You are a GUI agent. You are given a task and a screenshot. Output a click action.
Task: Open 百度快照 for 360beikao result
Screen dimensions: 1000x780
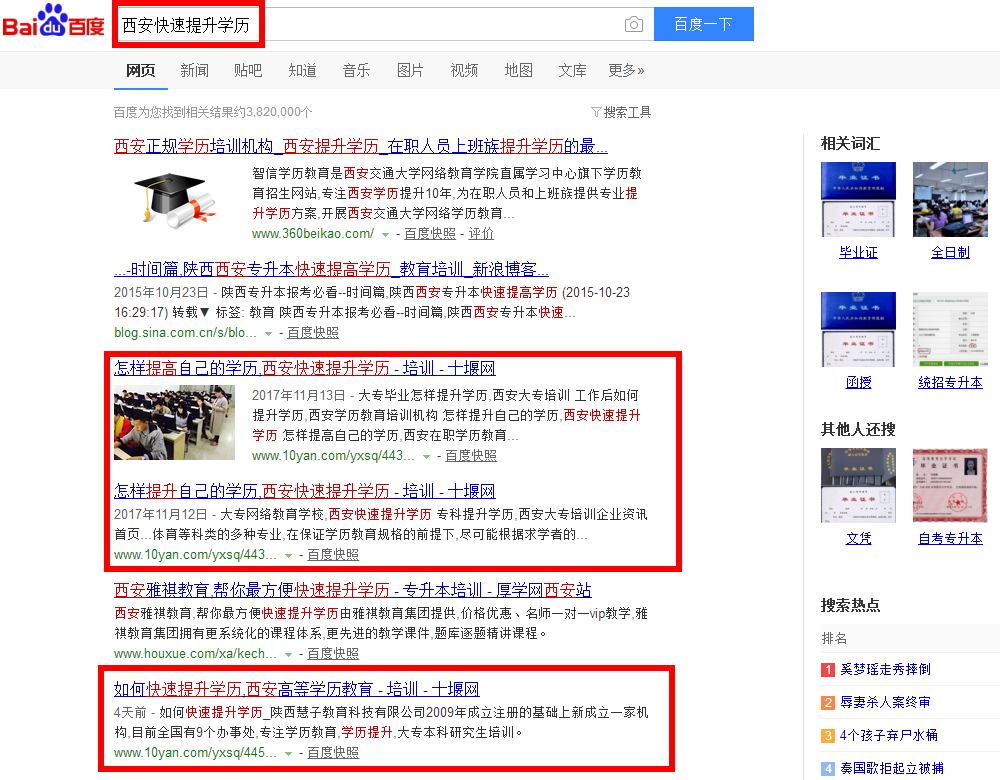tap(430, 234)
